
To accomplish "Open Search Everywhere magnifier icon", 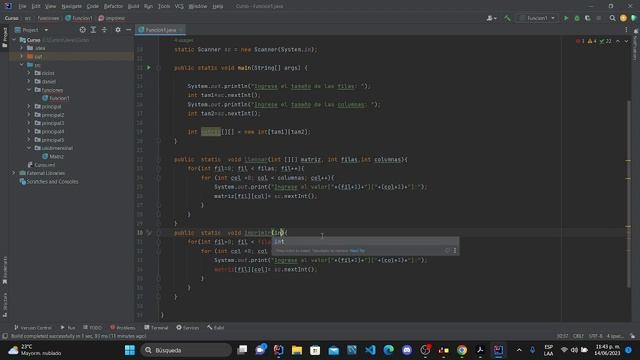I will [612, 18].
